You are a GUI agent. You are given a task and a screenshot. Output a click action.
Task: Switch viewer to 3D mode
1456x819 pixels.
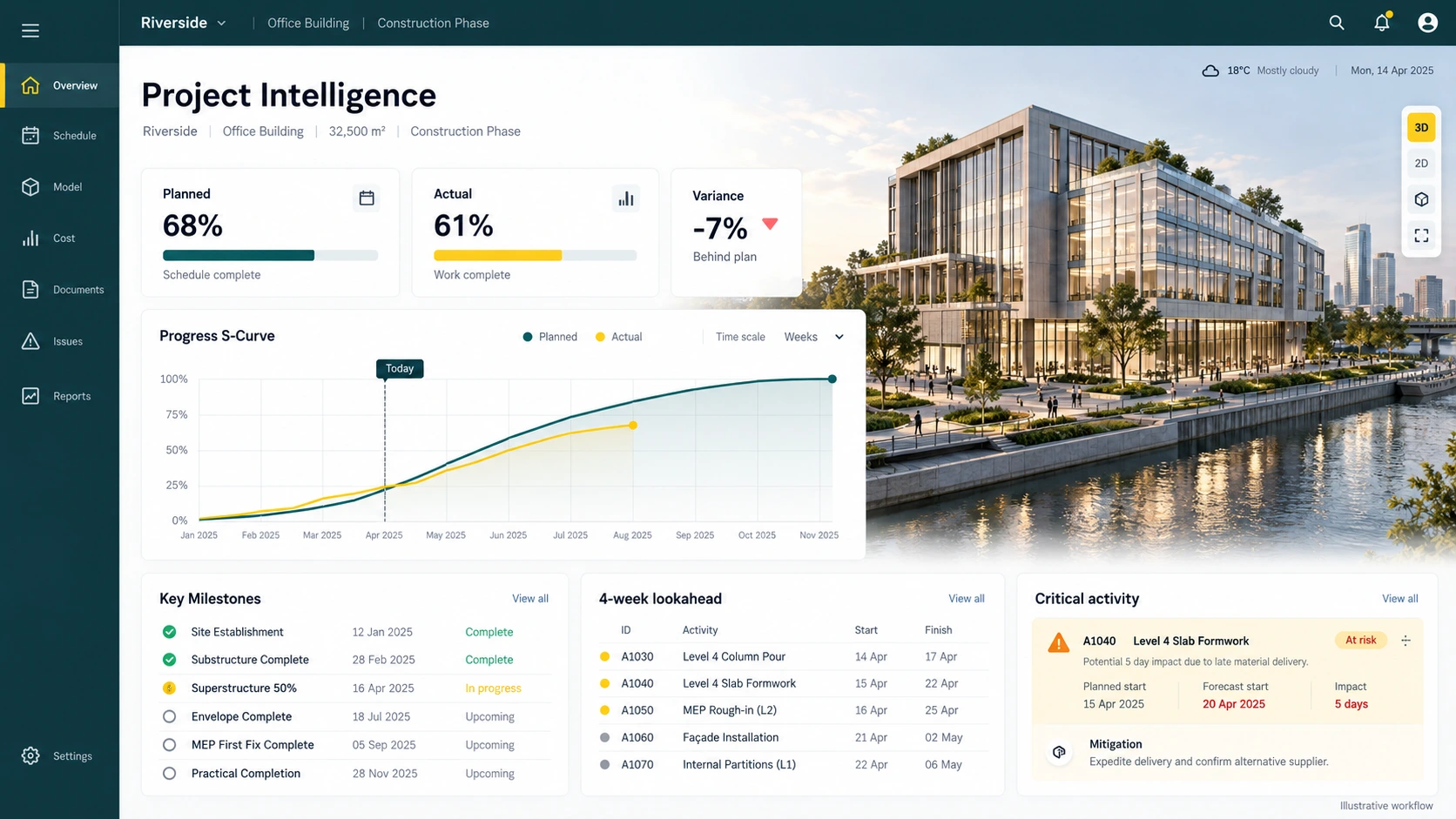pyautogui.click(x=1421, y=127)
